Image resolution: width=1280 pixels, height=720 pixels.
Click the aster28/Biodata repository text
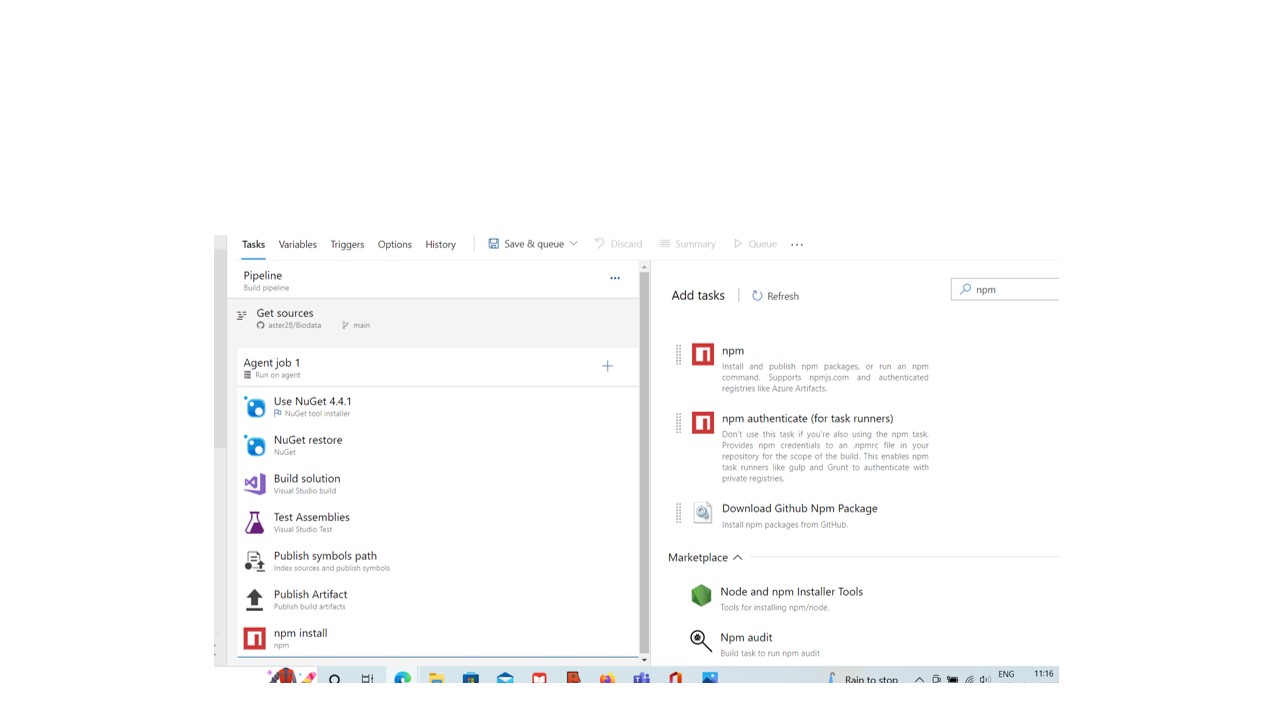coord(294,325)
